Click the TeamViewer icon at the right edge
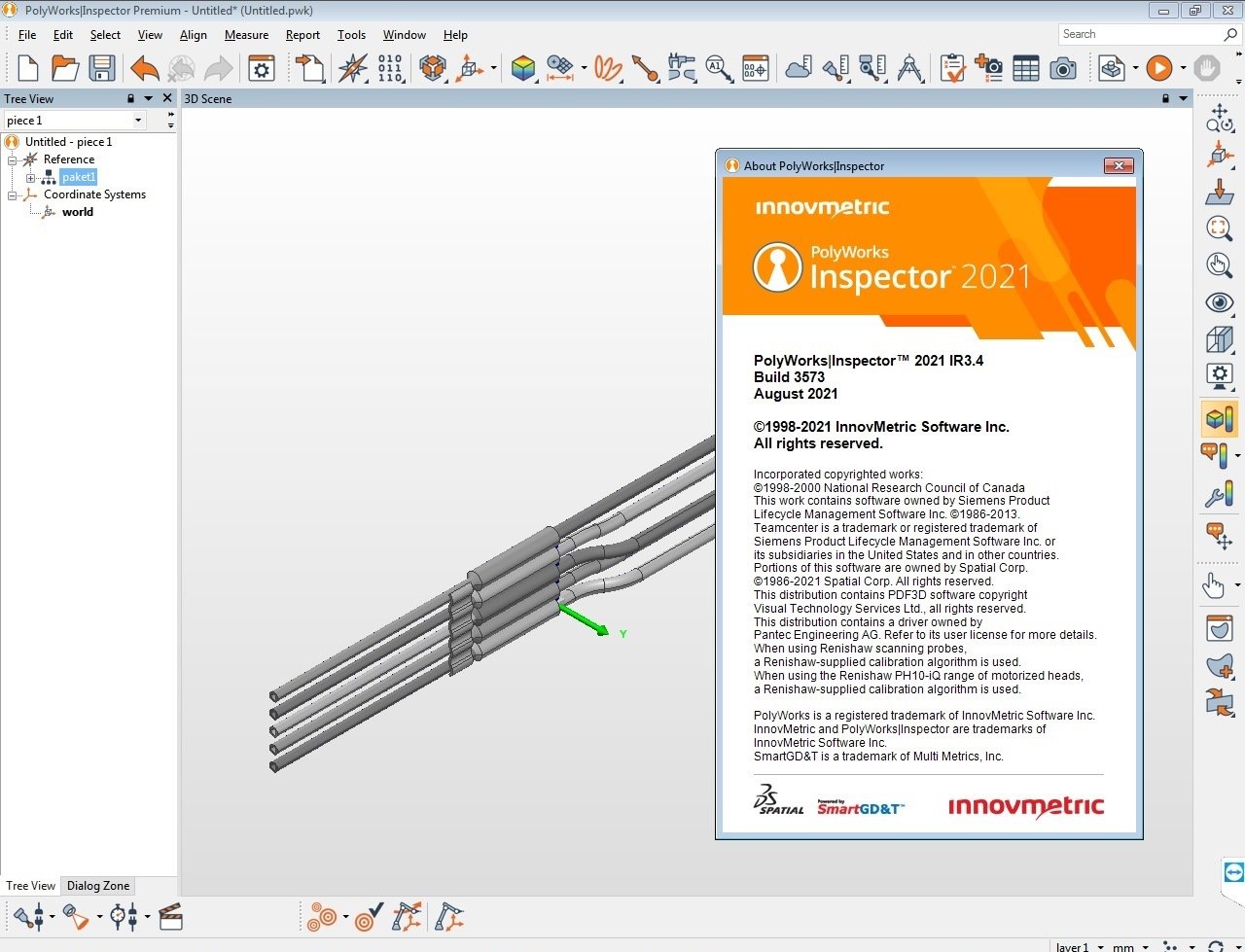Image resolution: width=1245 pixels, height=952 pixels. (x=1233, y=871)
